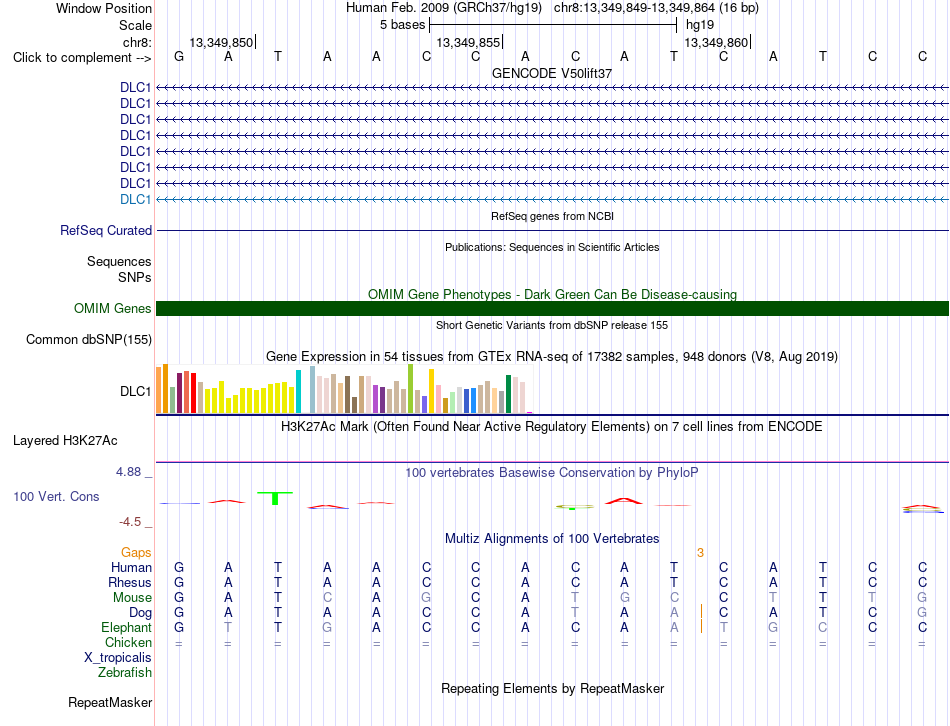
Task: Click the red PhyloP peak under base A
Action: coord(624,501)
